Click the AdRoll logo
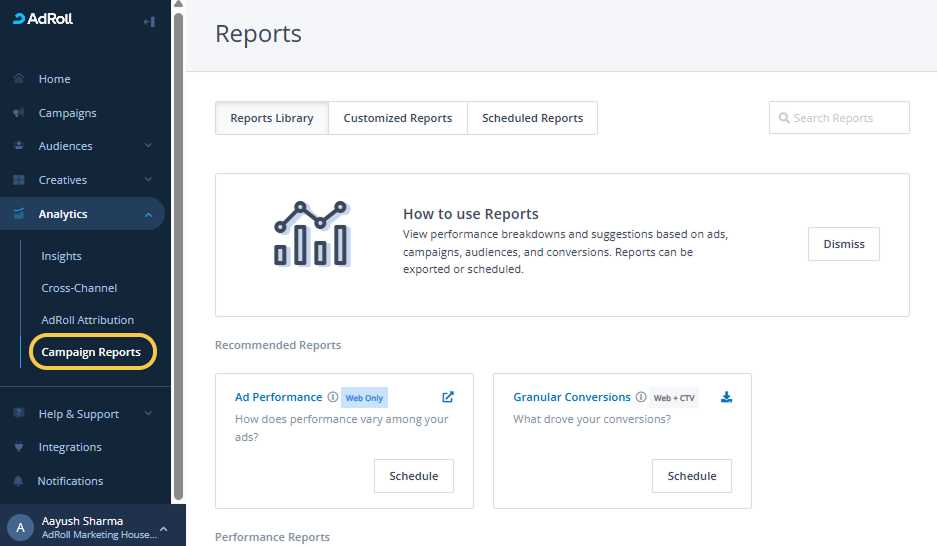 pyautogui.click(x=43, y=19)
